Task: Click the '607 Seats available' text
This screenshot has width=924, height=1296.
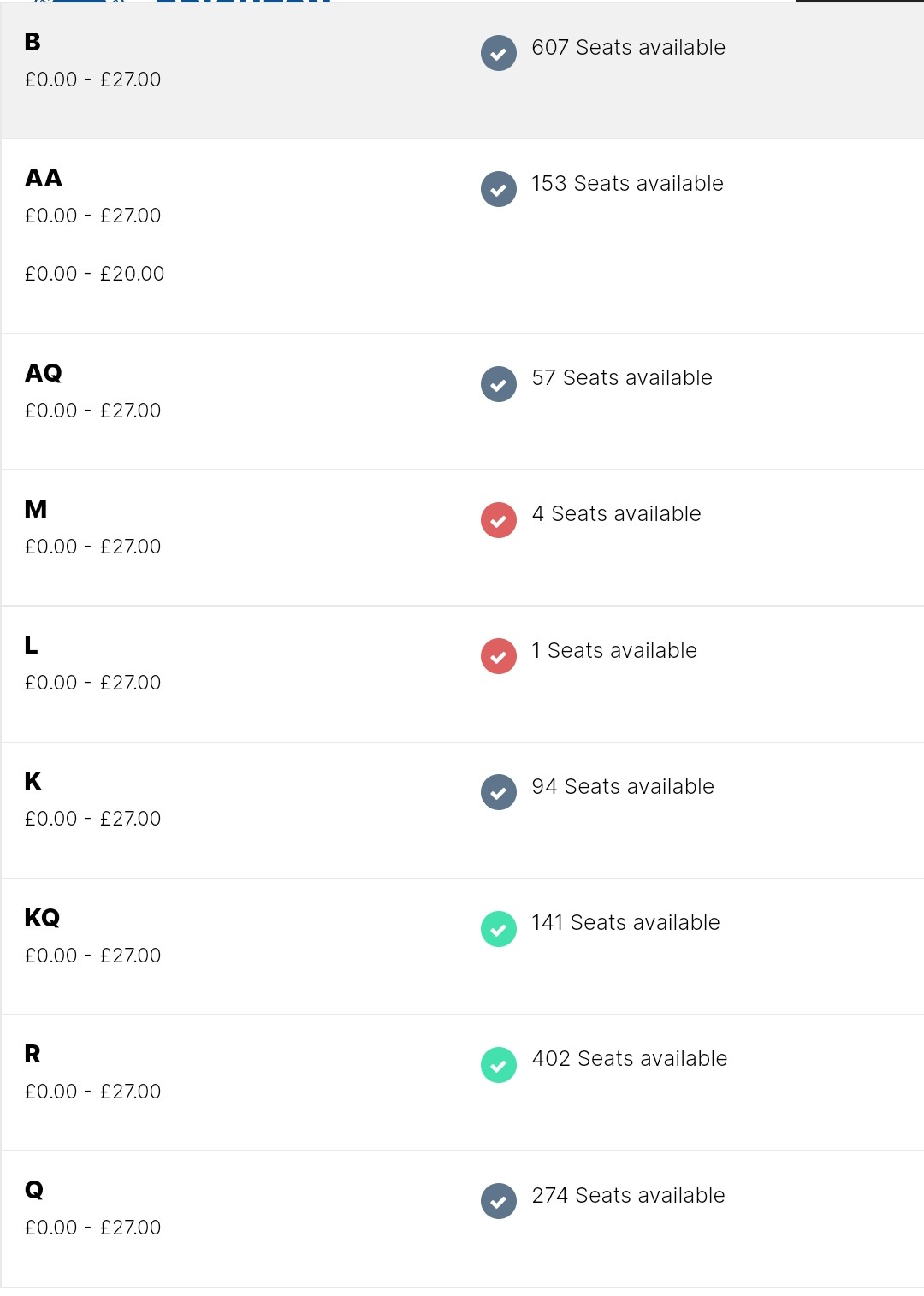Action: coord(628,47)
